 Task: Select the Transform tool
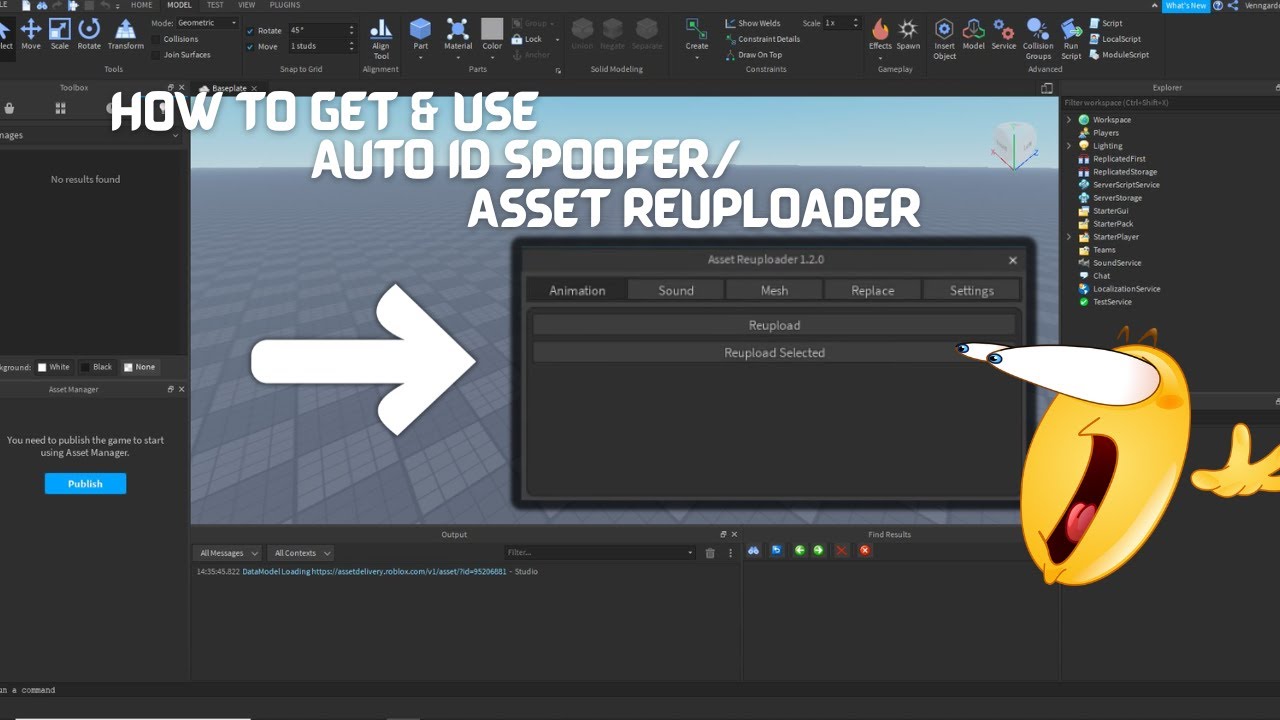click(125, 34)
